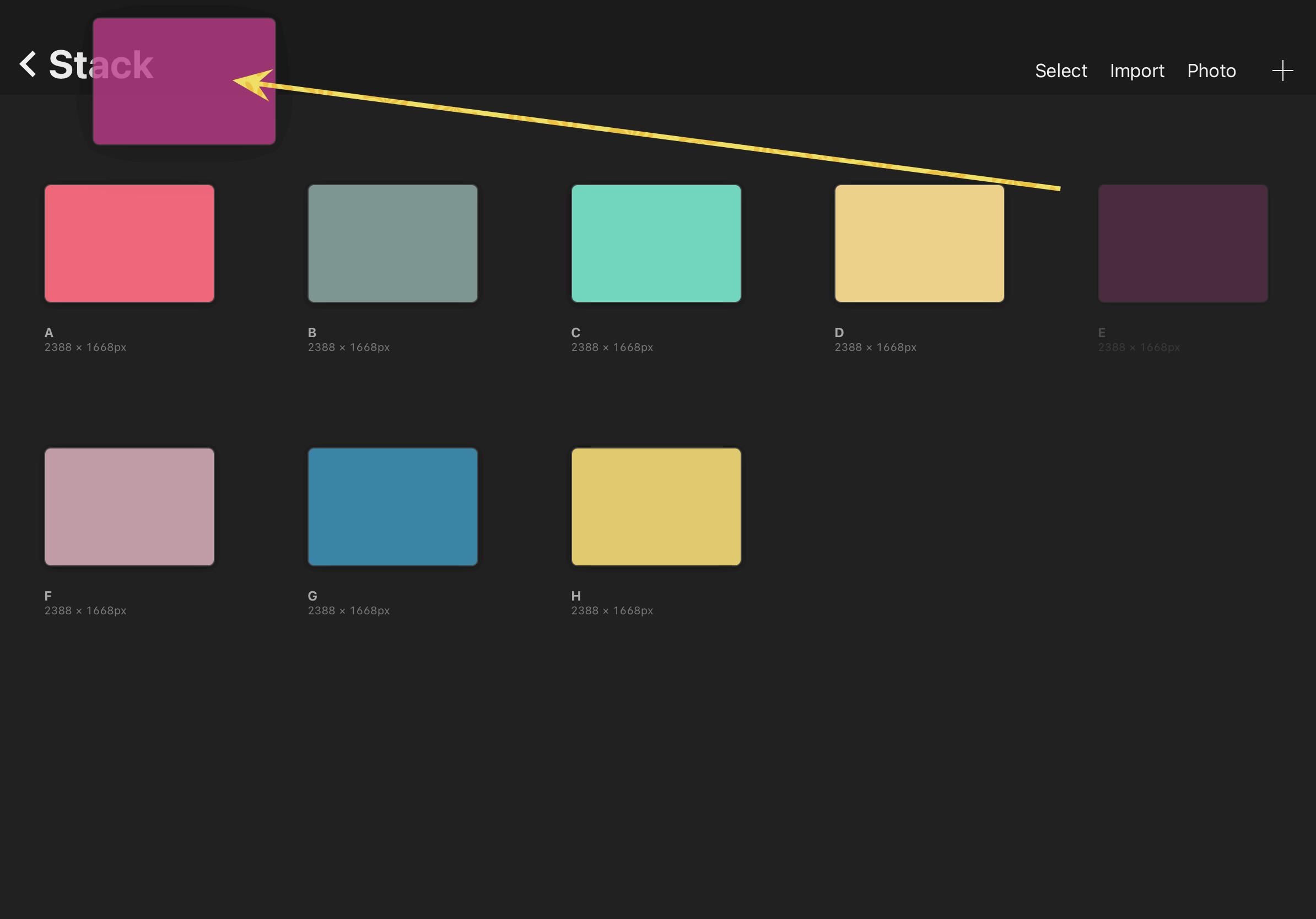Open the yellow artwork D
This screenshot has width=1316, height=919.
[919, 243]
